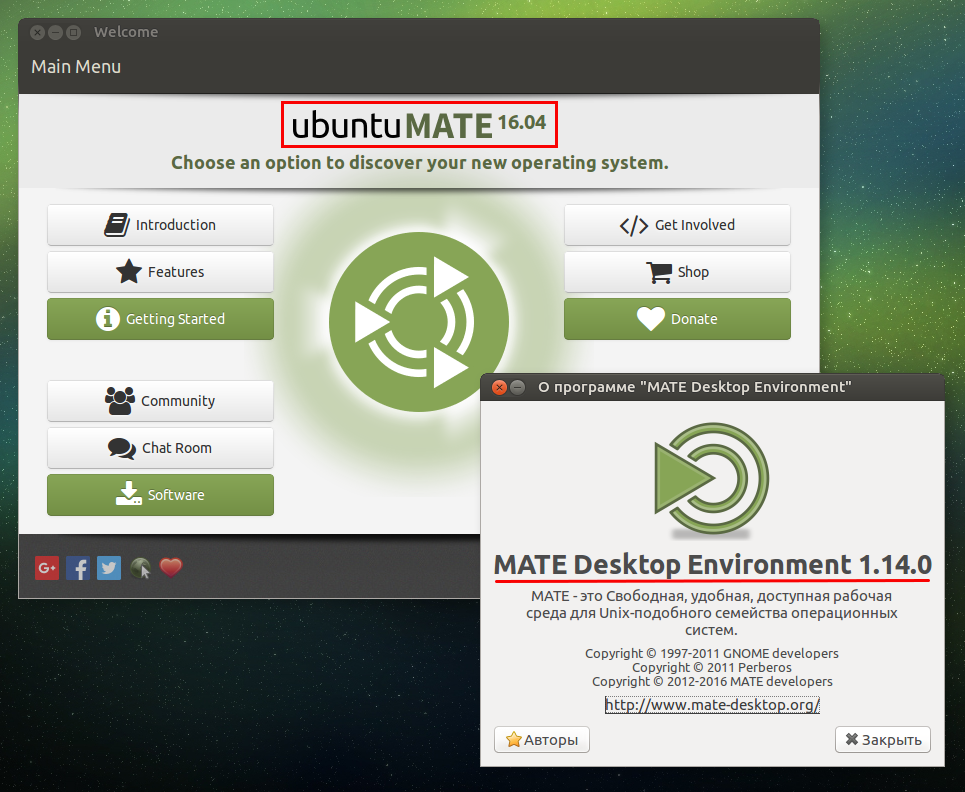Image resolution: width=965 pixels, height=792 pixels.
Task: Click the Twitter icon in footer
Action: click(x=109, y=568)
